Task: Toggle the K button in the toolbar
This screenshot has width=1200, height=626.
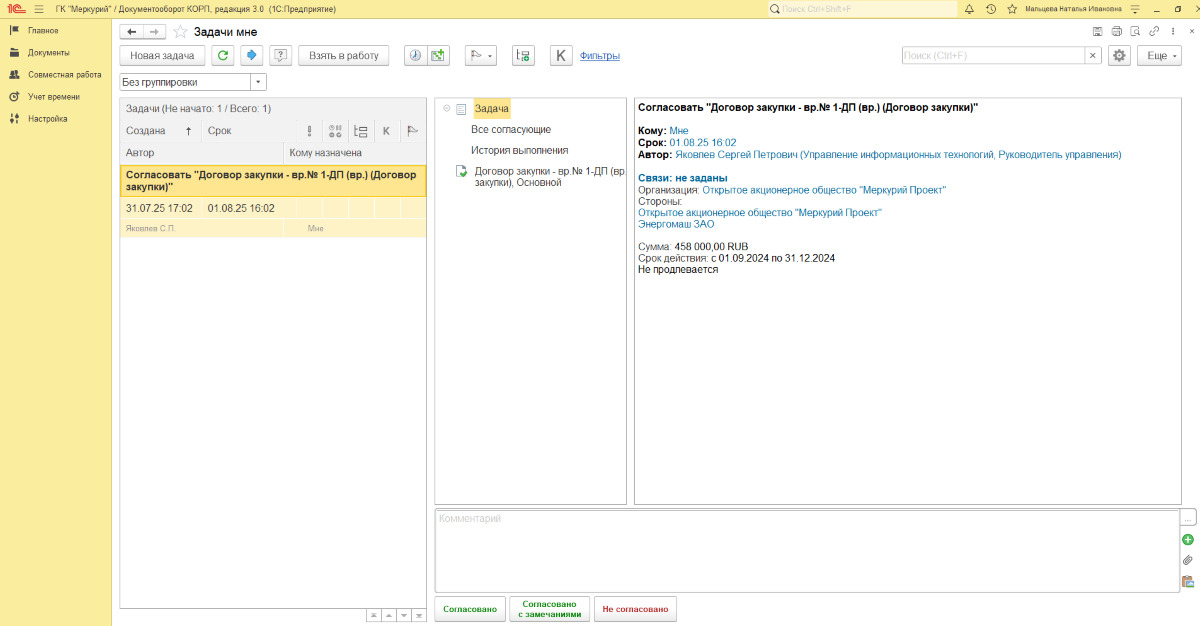Action: pyautogui.click(x=561, y=56)
